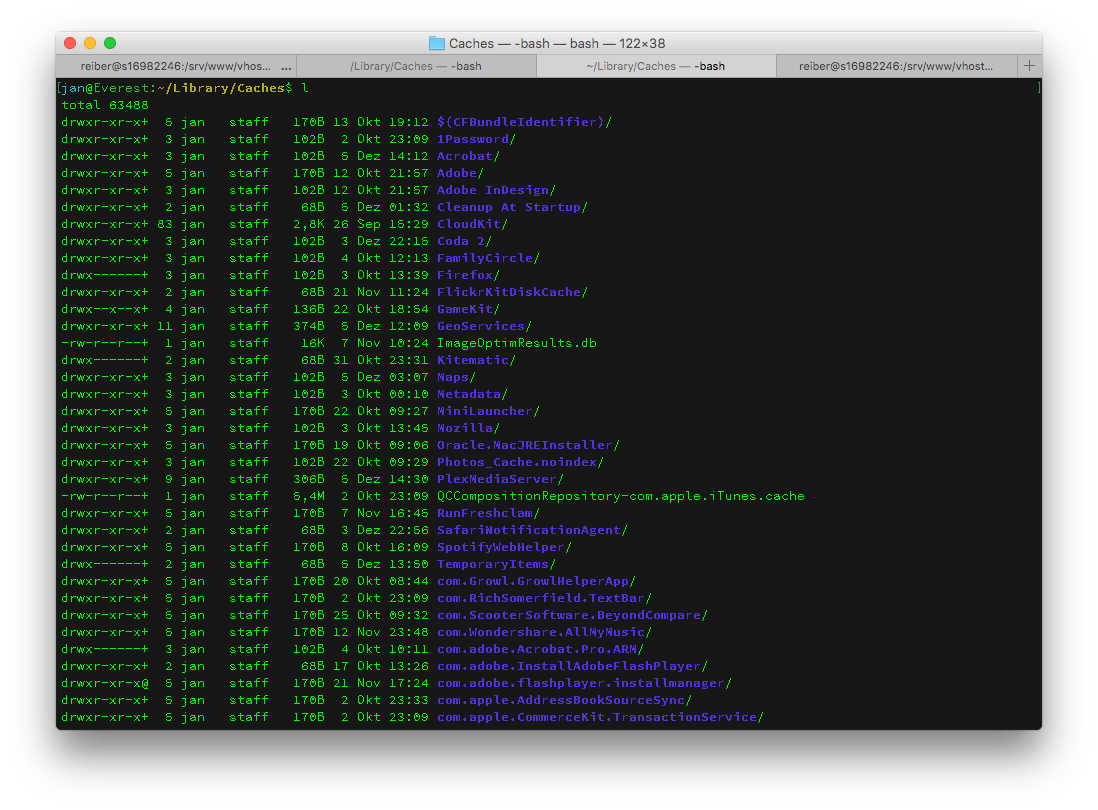Click the QCCompositionRepository iTunes cache file
Image resolution: width=1098 pixels, height=810 pixels.
620,496
